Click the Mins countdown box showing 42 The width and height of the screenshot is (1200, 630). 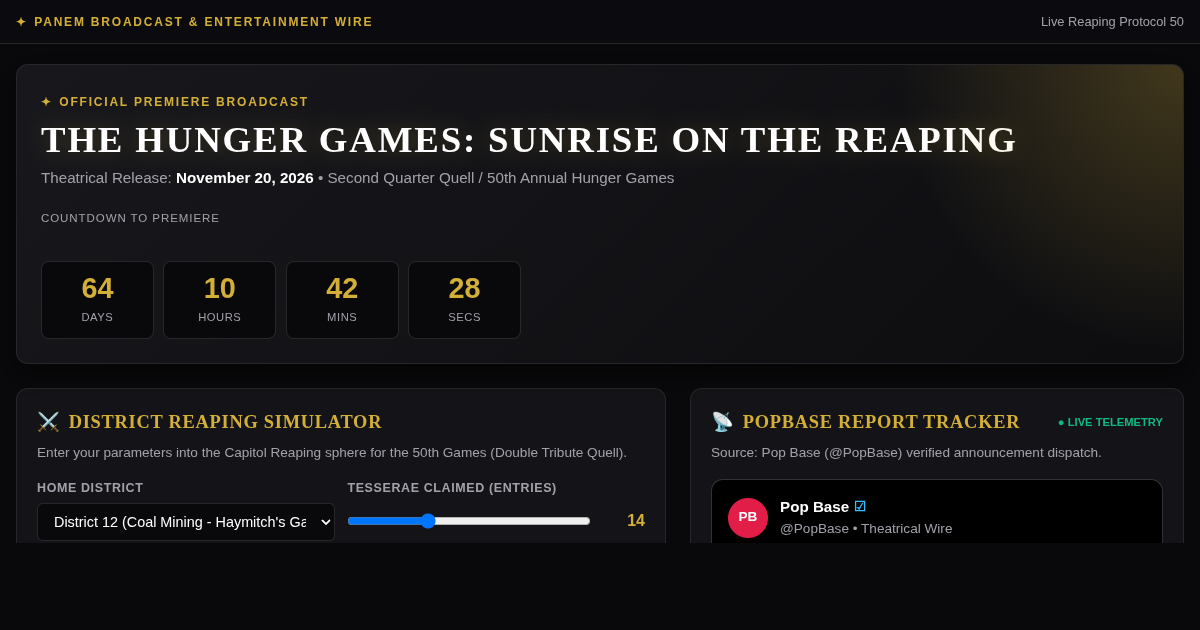click(x=342, y=300)
